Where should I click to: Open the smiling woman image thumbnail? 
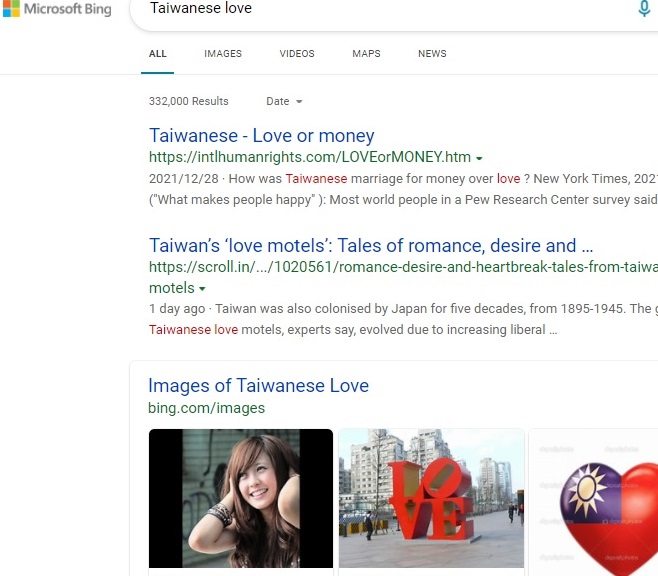241,498
